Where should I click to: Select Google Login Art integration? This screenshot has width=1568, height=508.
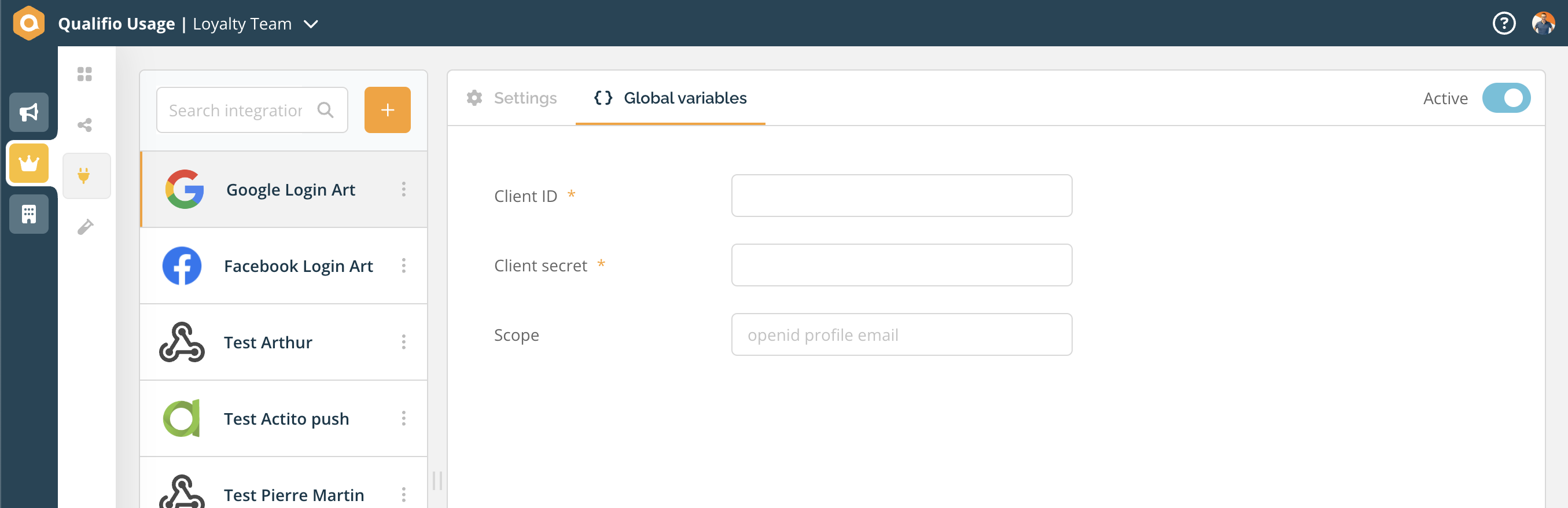[x=284, y=189]
